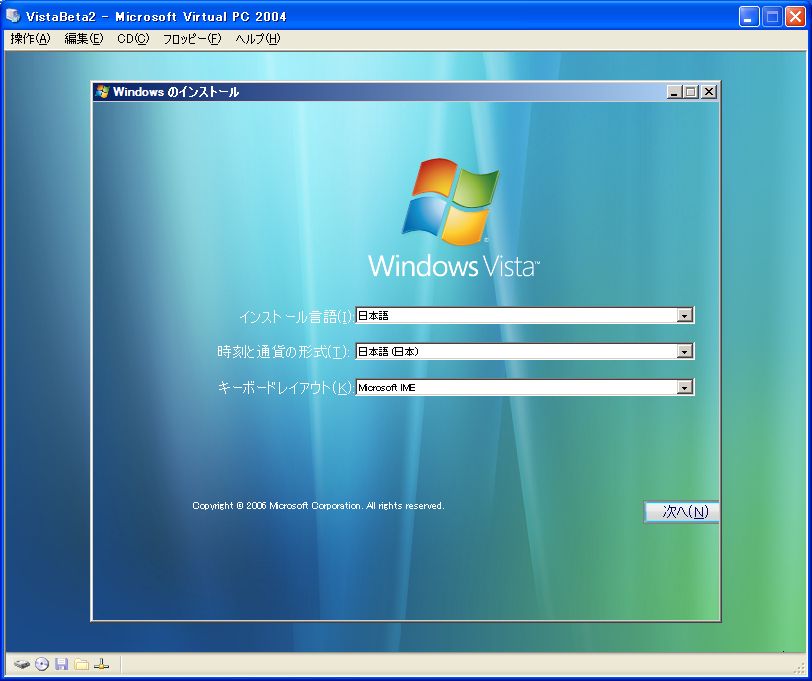Maximize the Virtual PC 2004 window
The width and height of the screenshot is (812, 681).
coord(772,17)
